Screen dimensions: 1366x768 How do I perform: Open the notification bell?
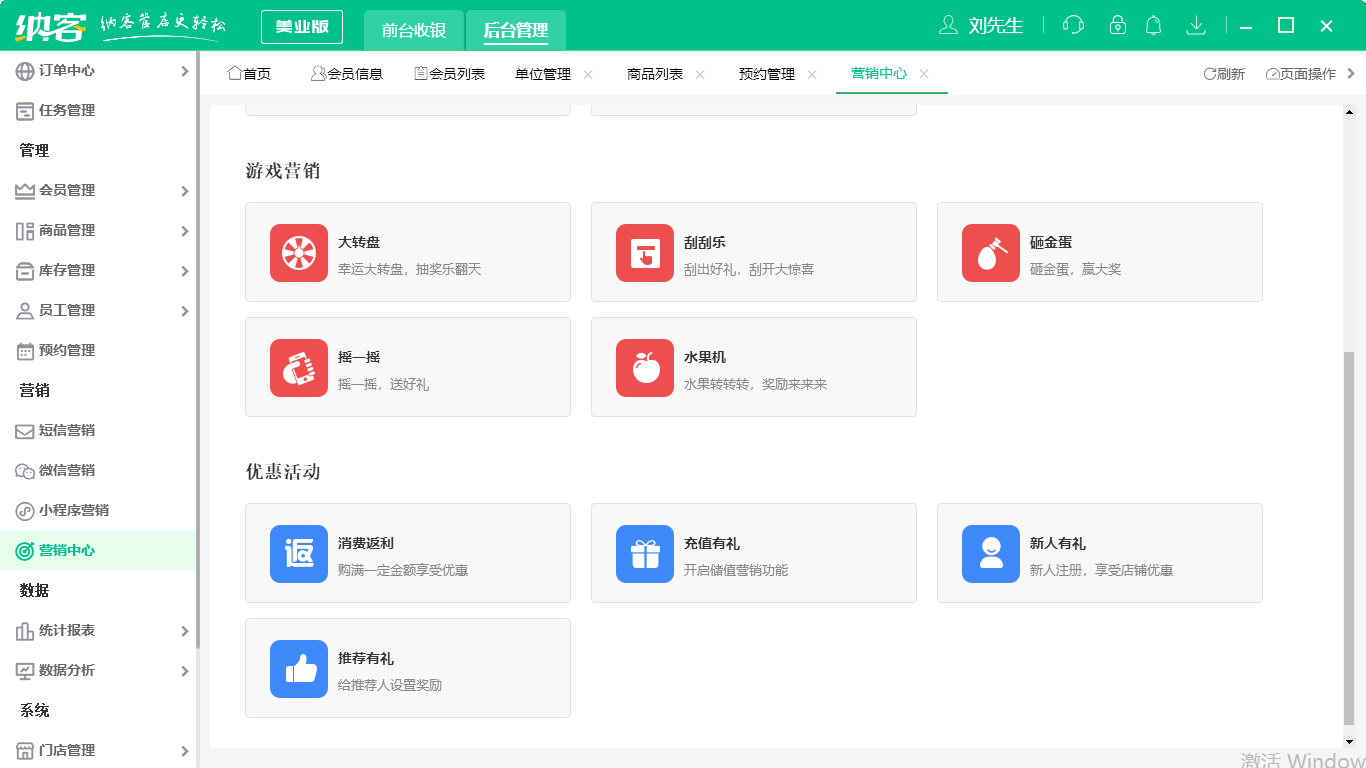point(1153,25)
